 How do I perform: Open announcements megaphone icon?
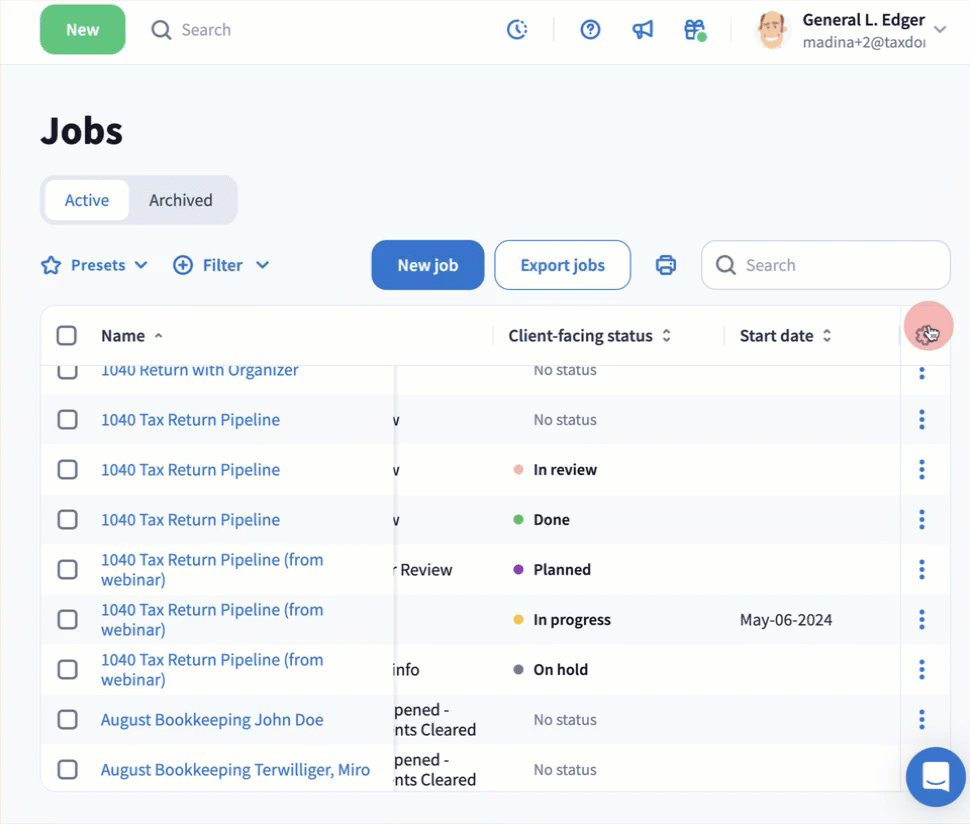[643, 30]
